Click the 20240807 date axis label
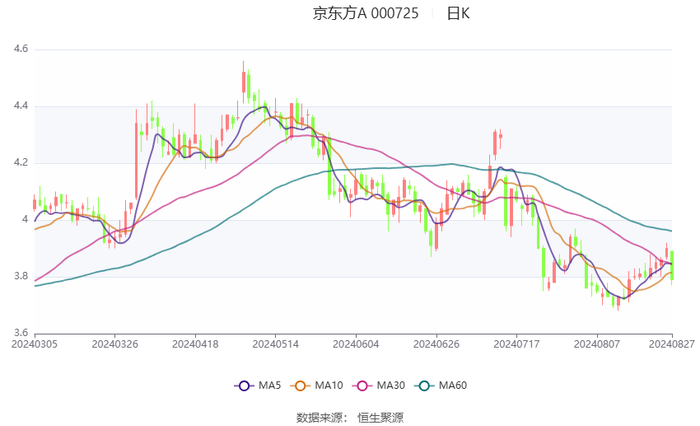The width and height of the screenshot is (700, 426). point(597,344)
